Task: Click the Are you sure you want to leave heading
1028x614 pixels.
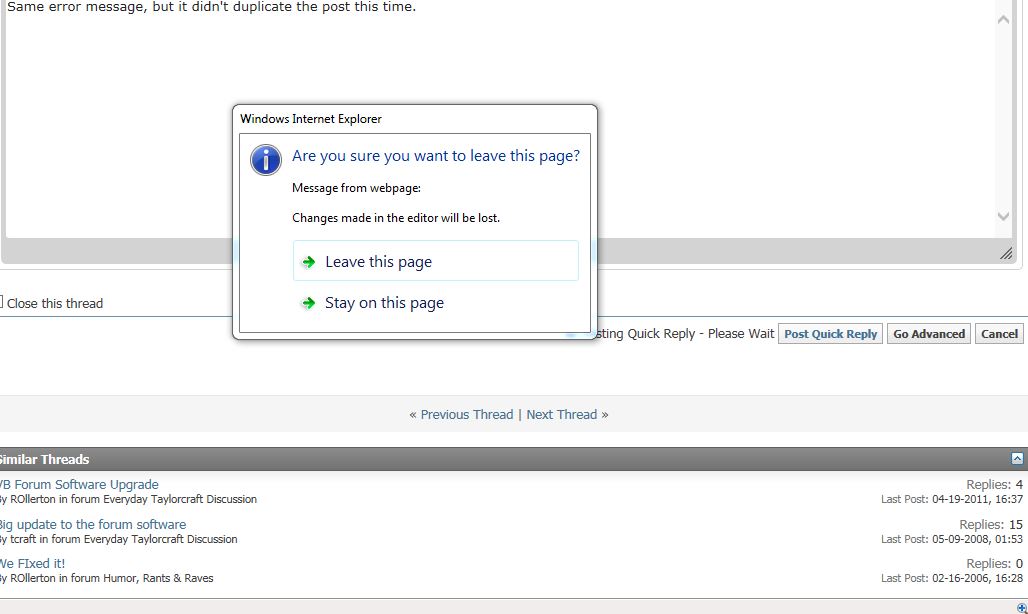Action: [436, 155]
